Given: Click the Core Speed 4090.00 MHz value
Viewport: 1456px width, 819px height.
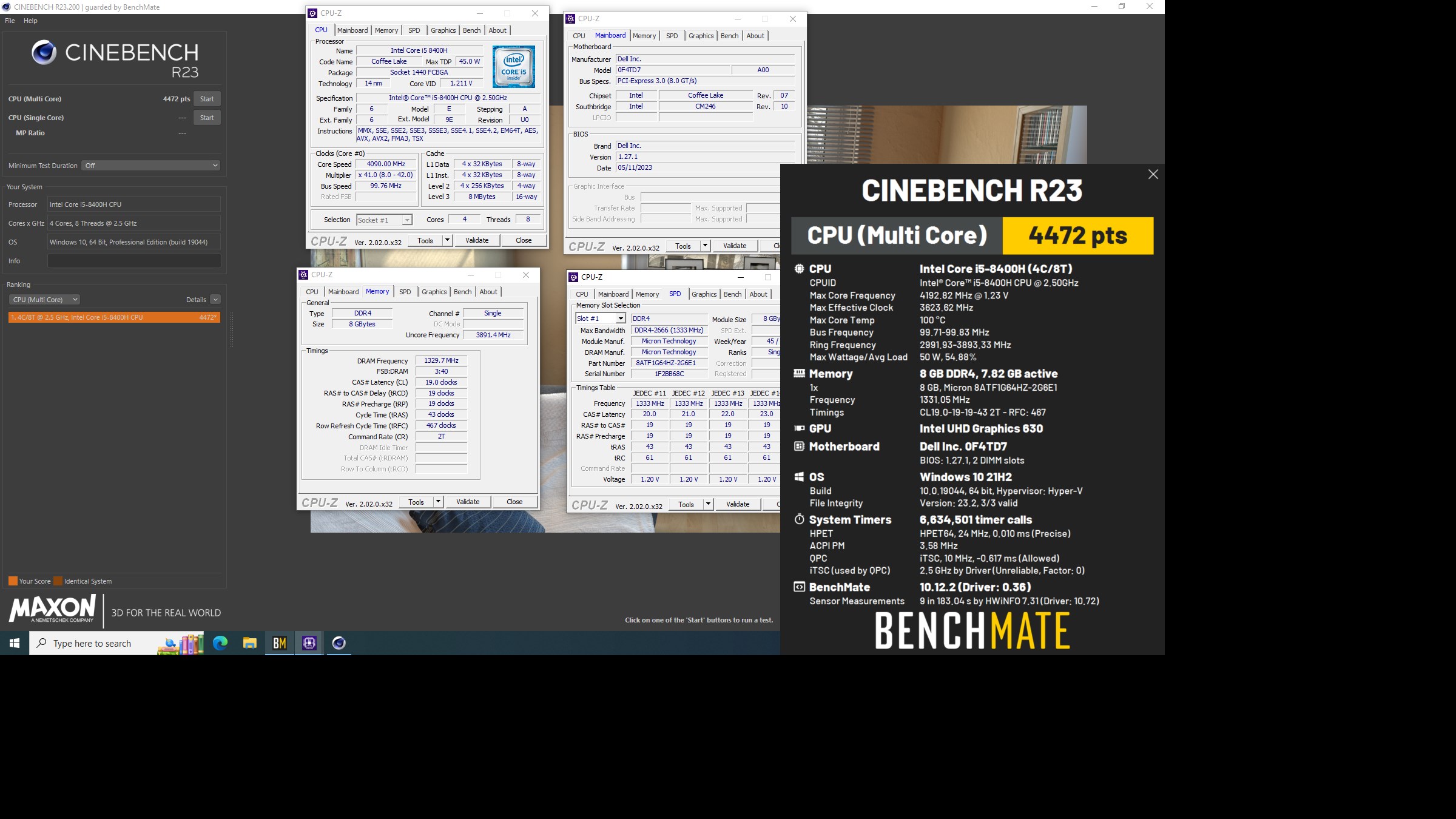Looking at the screenshot, I should click(x=386, y=164).
